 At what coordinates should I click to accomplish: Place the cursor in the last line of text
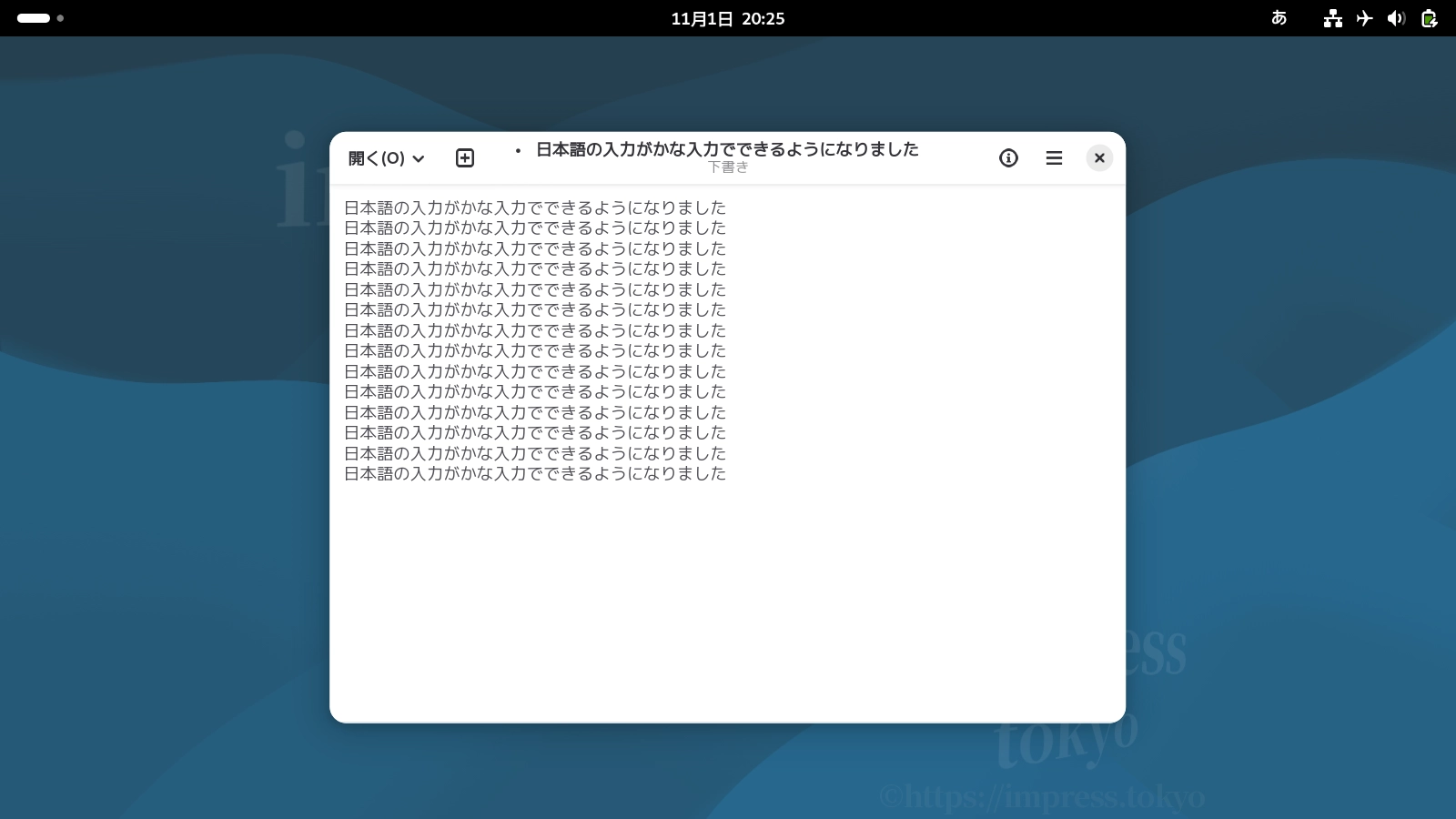tap(535, 474)
